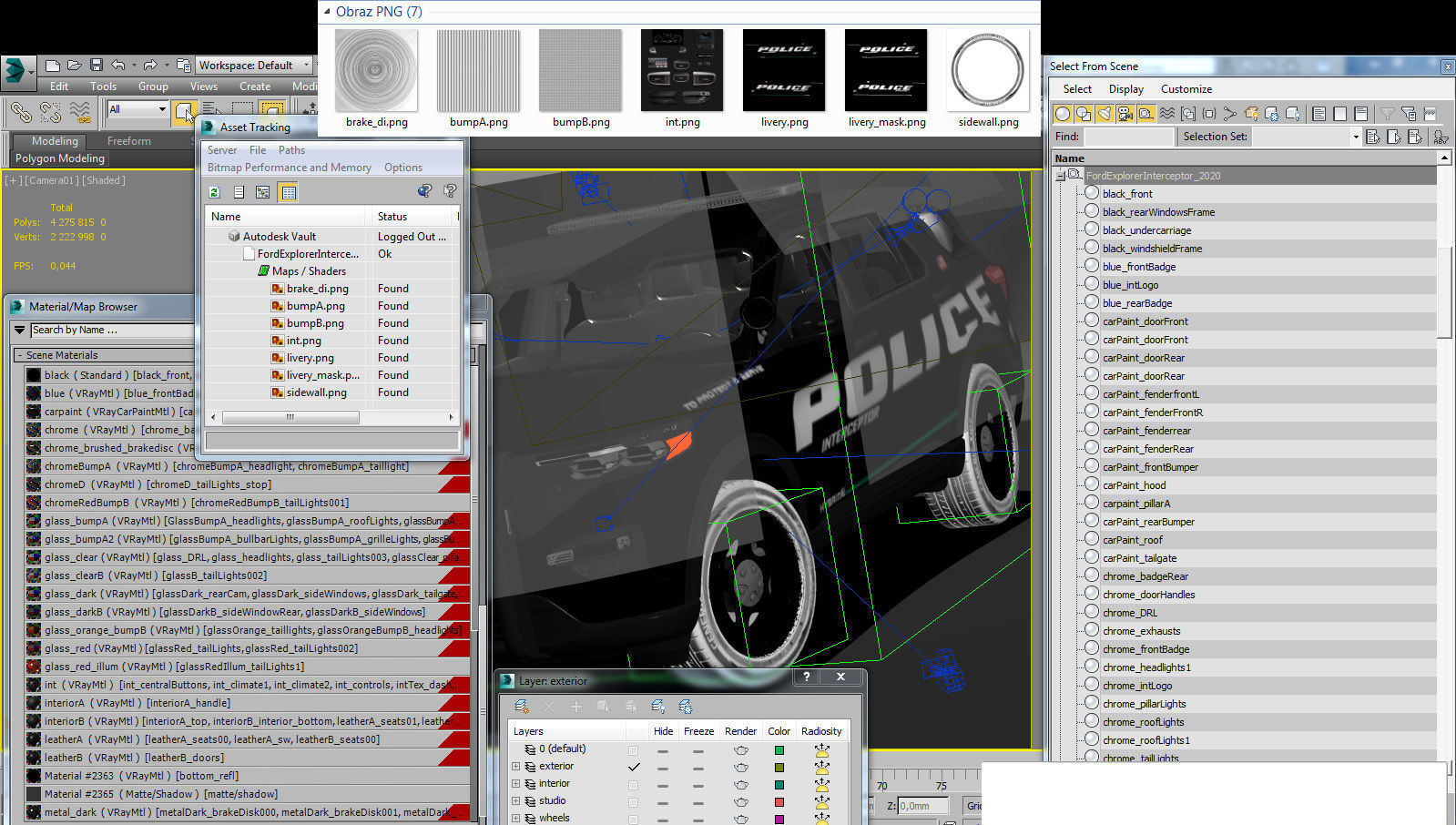This screenshot has width=1456, height=825.
Task: Click the Polygon Modeling panel button
Action: 60,158
